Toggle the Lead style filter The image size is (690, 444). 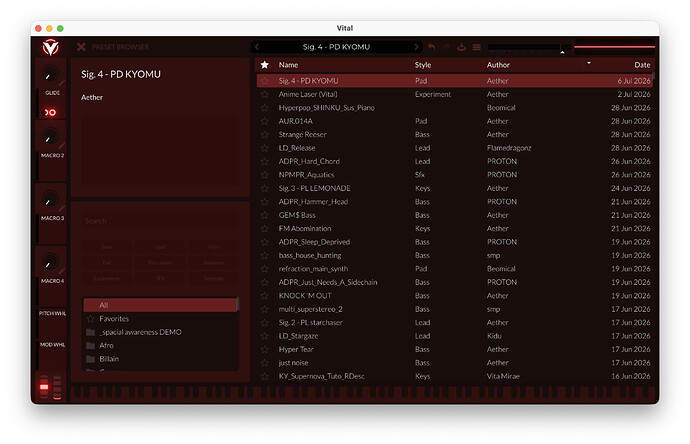pos(160,247)
